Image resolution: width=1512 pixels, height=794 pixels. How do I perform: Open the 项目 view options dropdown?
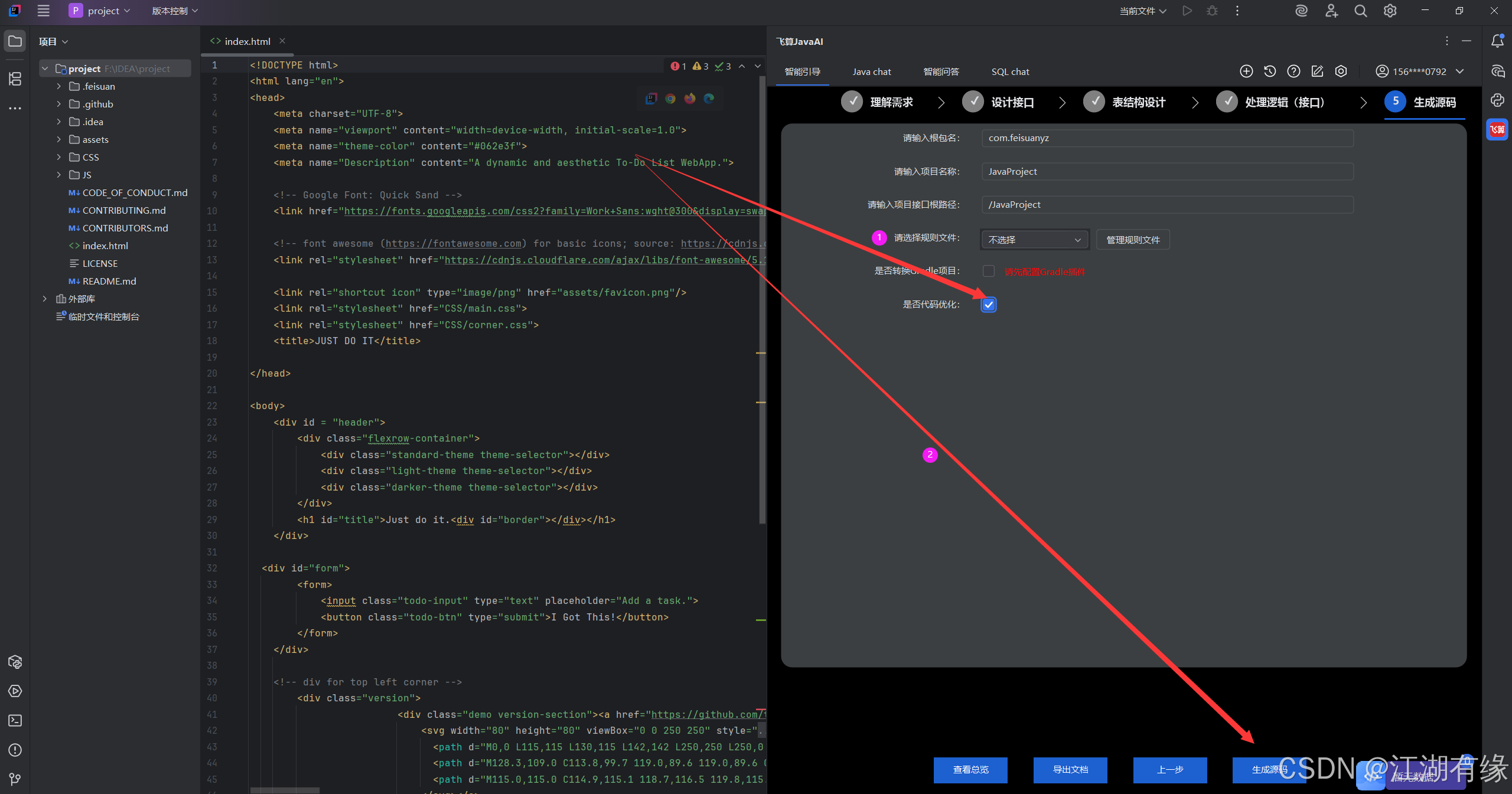click(53, 41)
